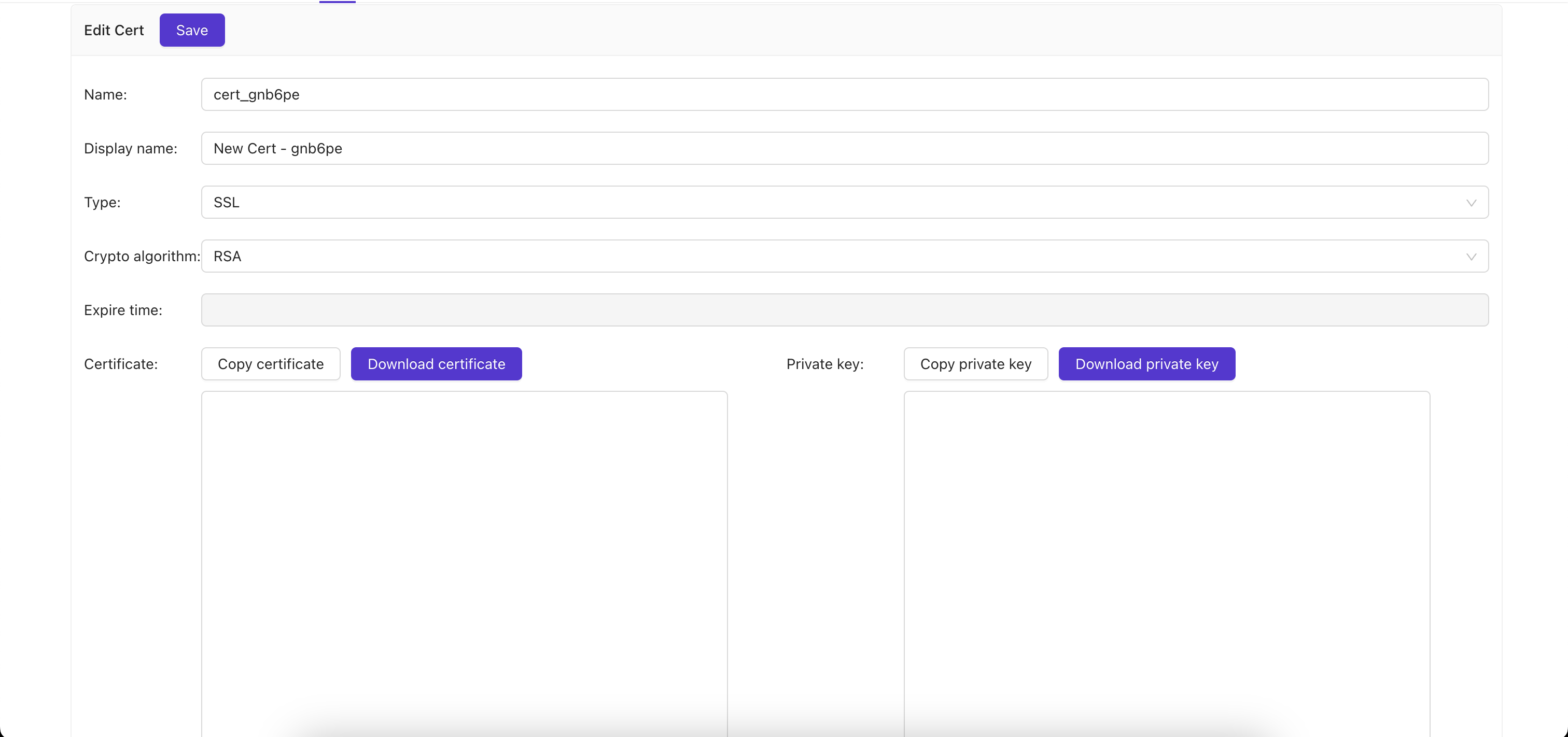Click the Edit Cert heading
This screenshot has width=1568, height=737.
tap(114, 31)
